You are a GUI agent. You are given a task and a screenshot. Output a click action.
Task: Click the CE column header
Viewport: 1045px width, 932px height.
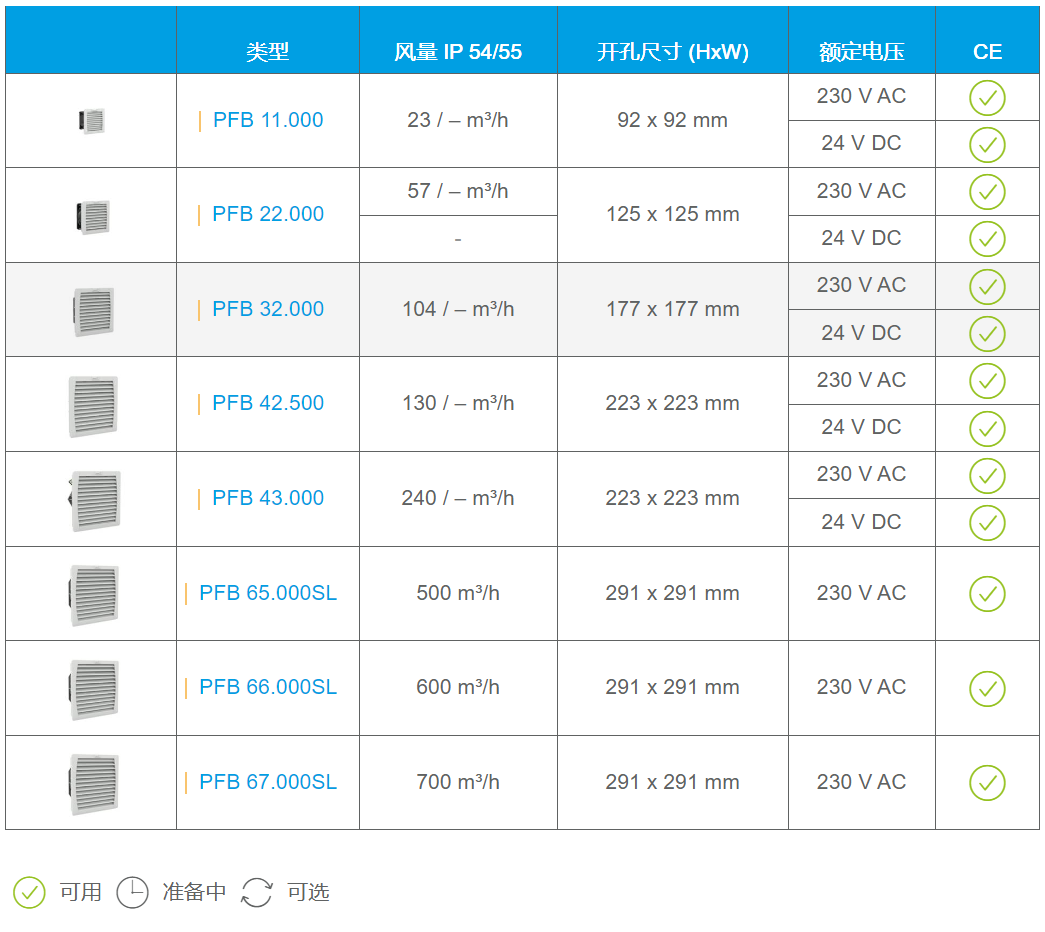[987, 52]
